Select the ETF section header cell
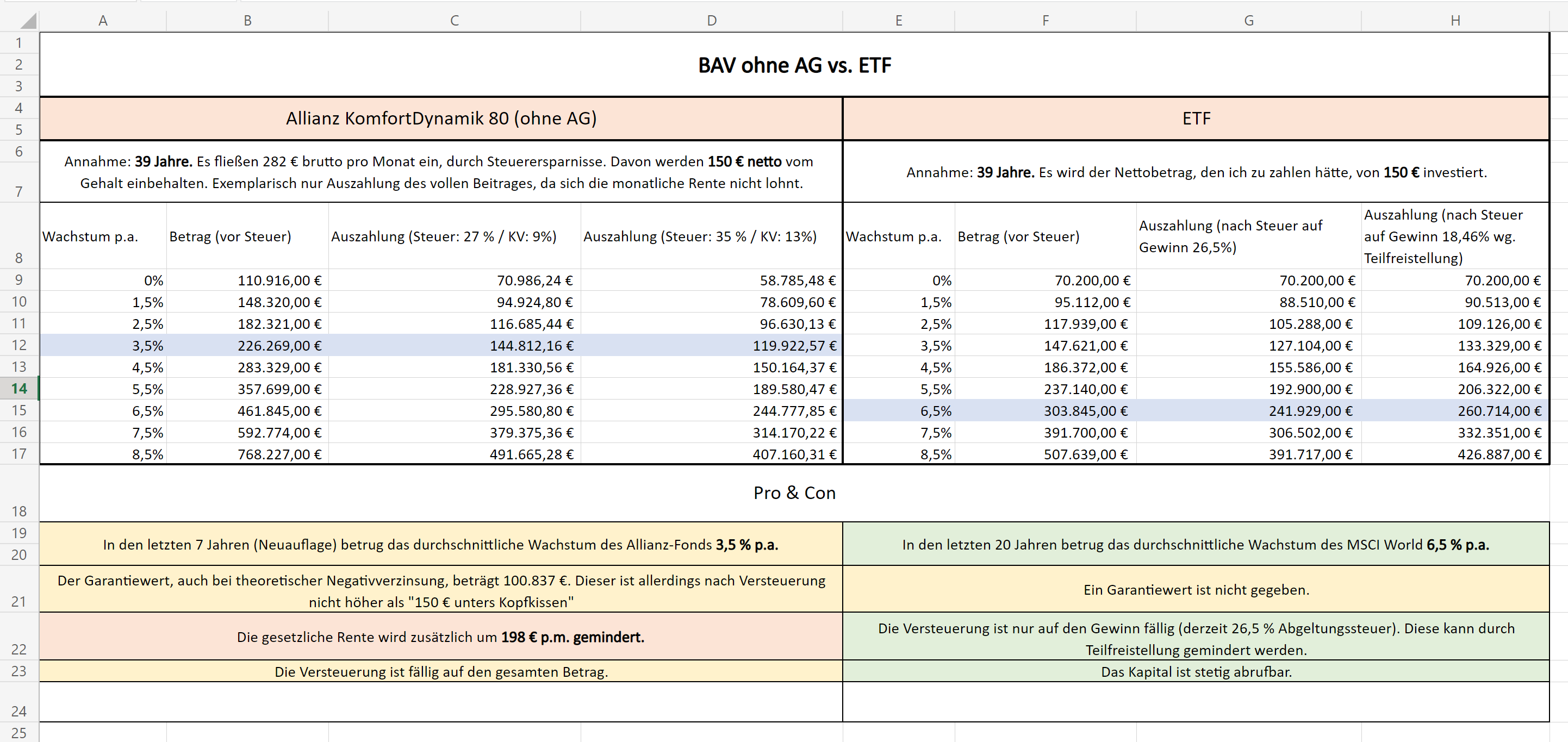 pos(1196,118)
